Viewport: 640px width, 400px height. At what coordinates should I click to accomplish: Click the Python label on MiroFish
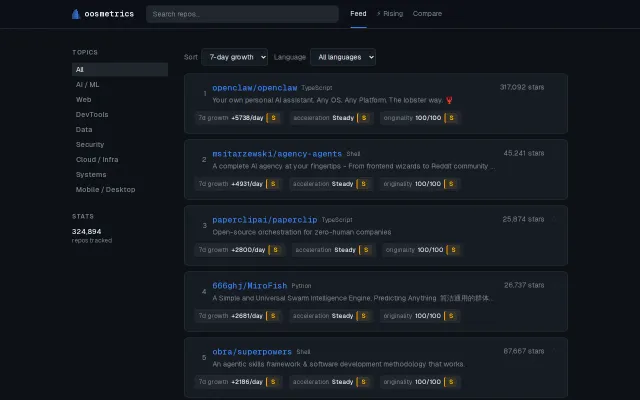(x=301, y=286)
